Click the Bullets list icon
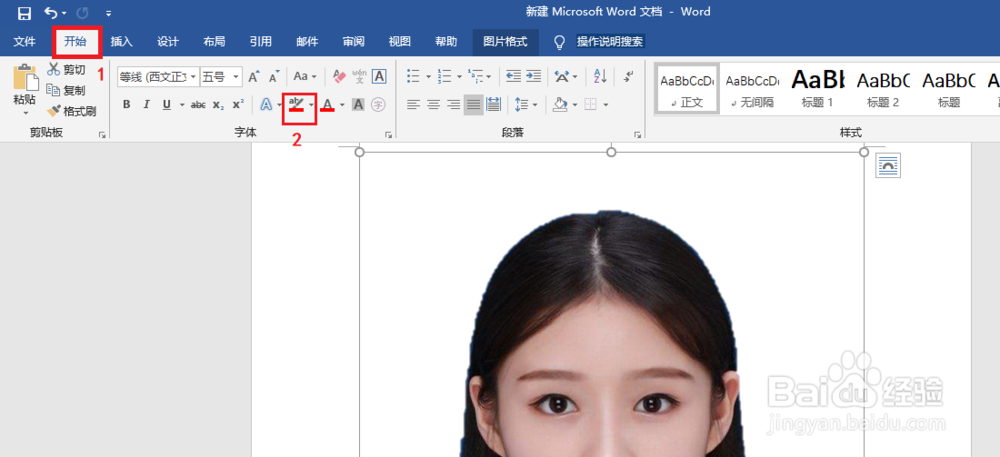The image size is (1000, 457). tap(414, 76)
